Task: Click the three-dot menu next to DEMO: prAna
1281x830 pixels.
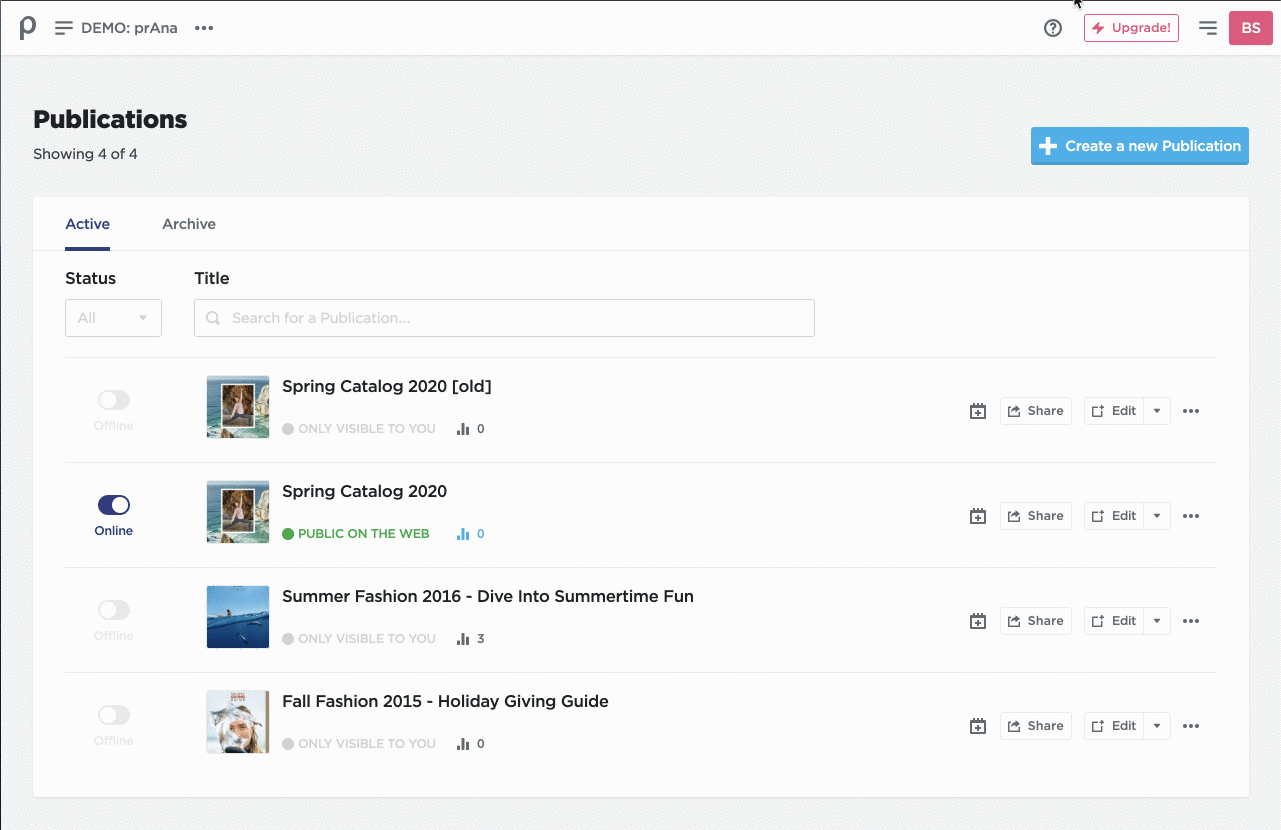Action: pos(204,28)
